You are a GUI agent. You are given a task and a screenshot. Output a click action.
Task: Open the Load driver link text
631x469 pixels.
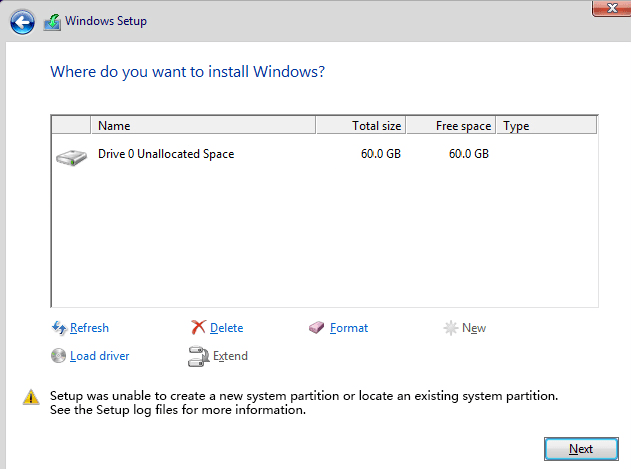(99, 356)
